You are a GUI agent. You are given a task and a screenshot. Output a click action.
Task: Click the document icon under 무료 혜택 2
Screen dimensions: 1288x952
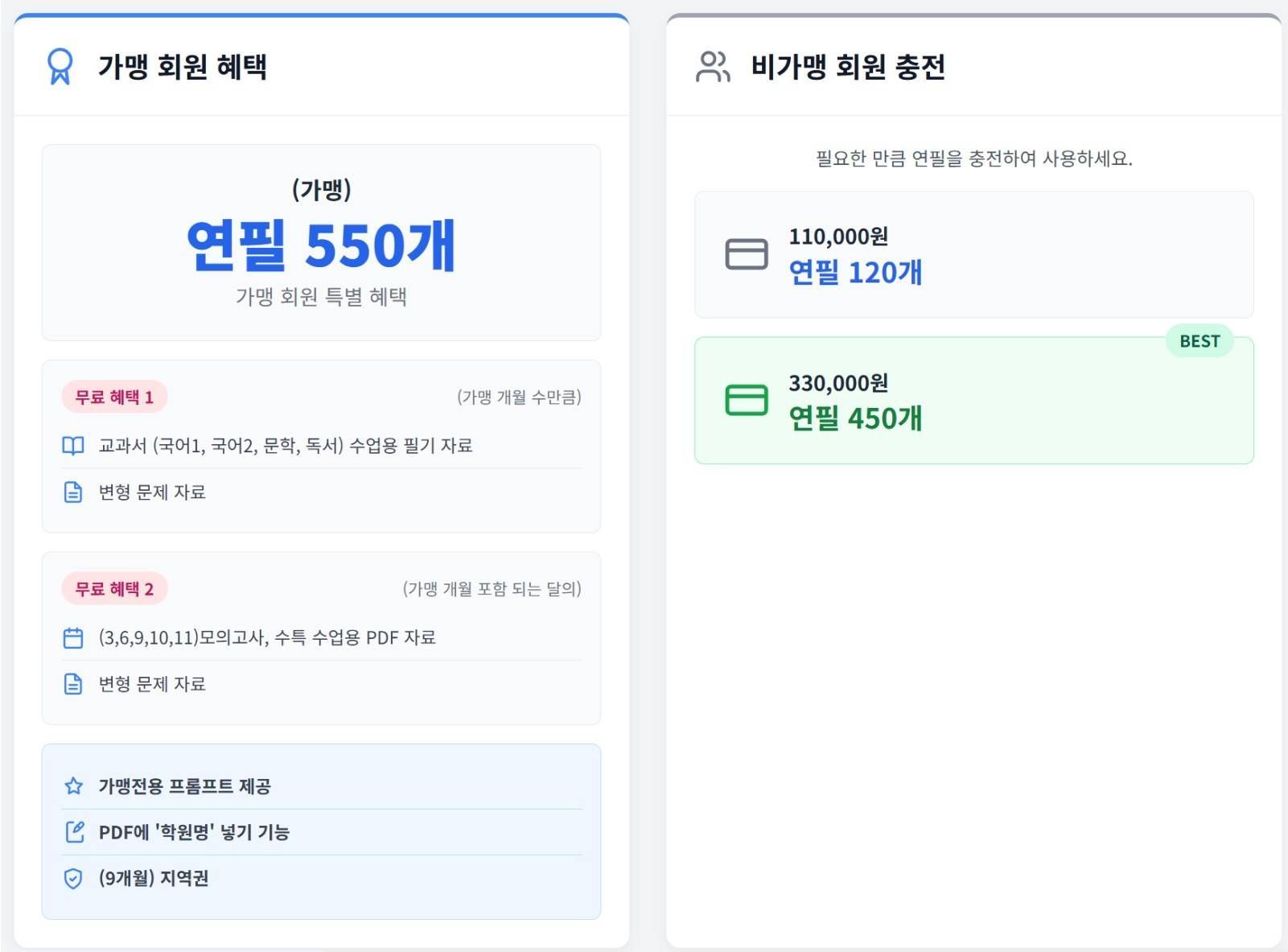(73, 684)
